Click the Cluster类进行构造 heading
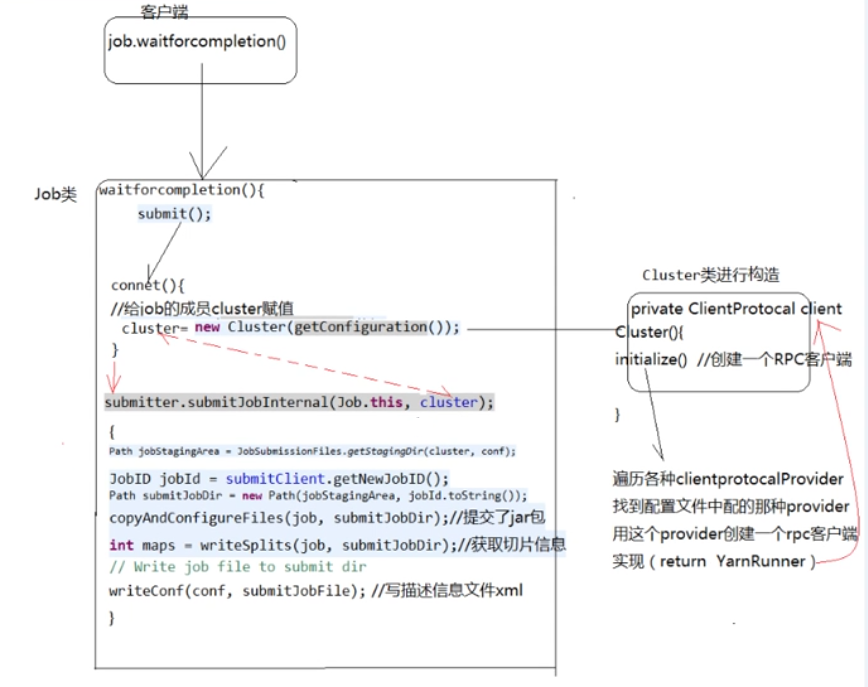Screen dimensions: 868x687 pyautogui.click(x=711, y=275)
